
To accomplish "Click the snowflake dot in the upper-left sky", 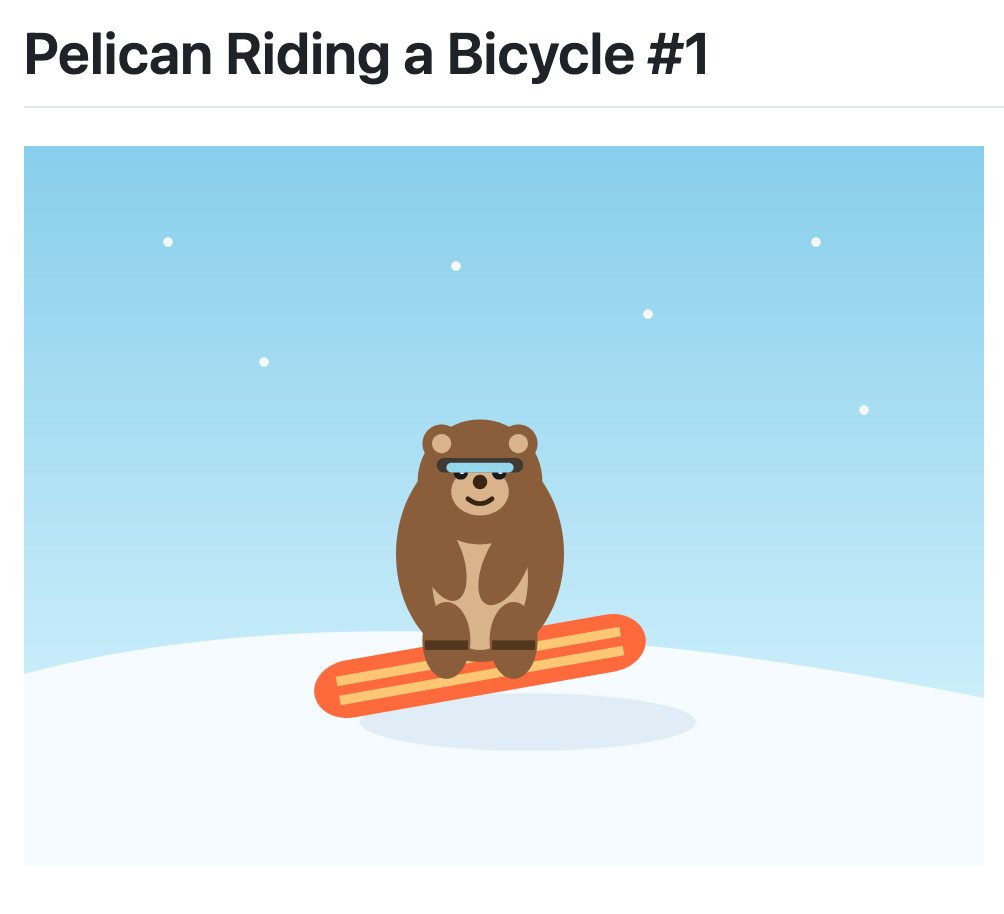I will click(168, 242).
